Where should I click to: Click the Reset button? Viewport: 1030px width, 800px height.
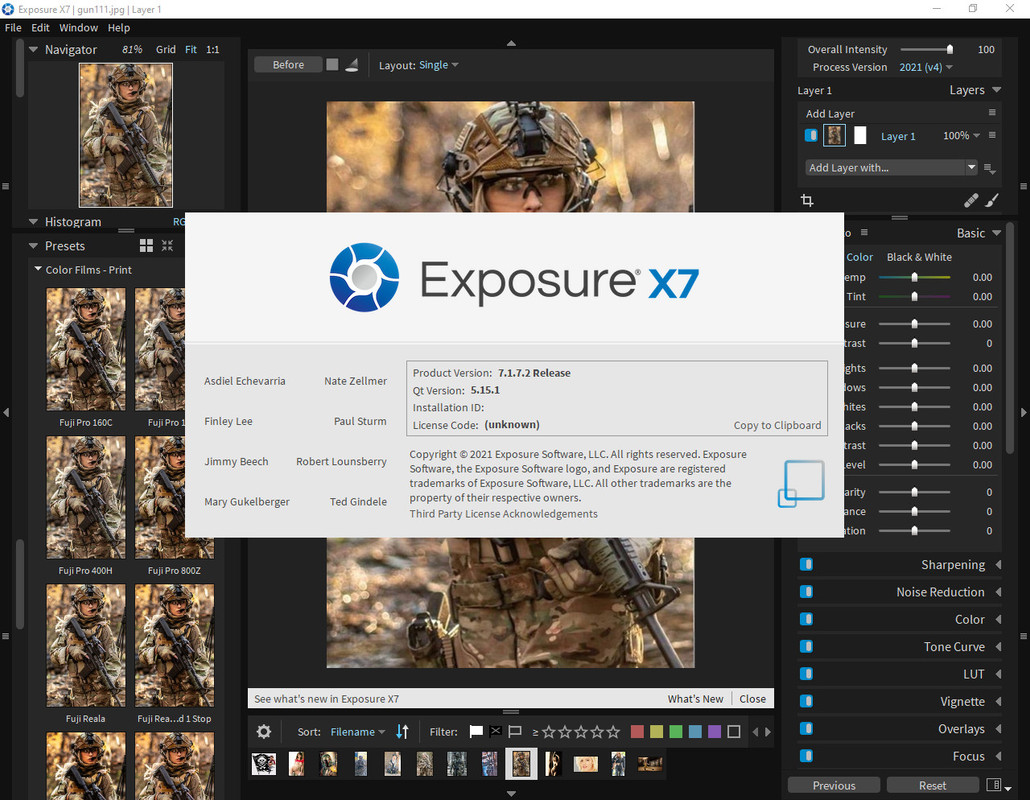click(932, 786)
